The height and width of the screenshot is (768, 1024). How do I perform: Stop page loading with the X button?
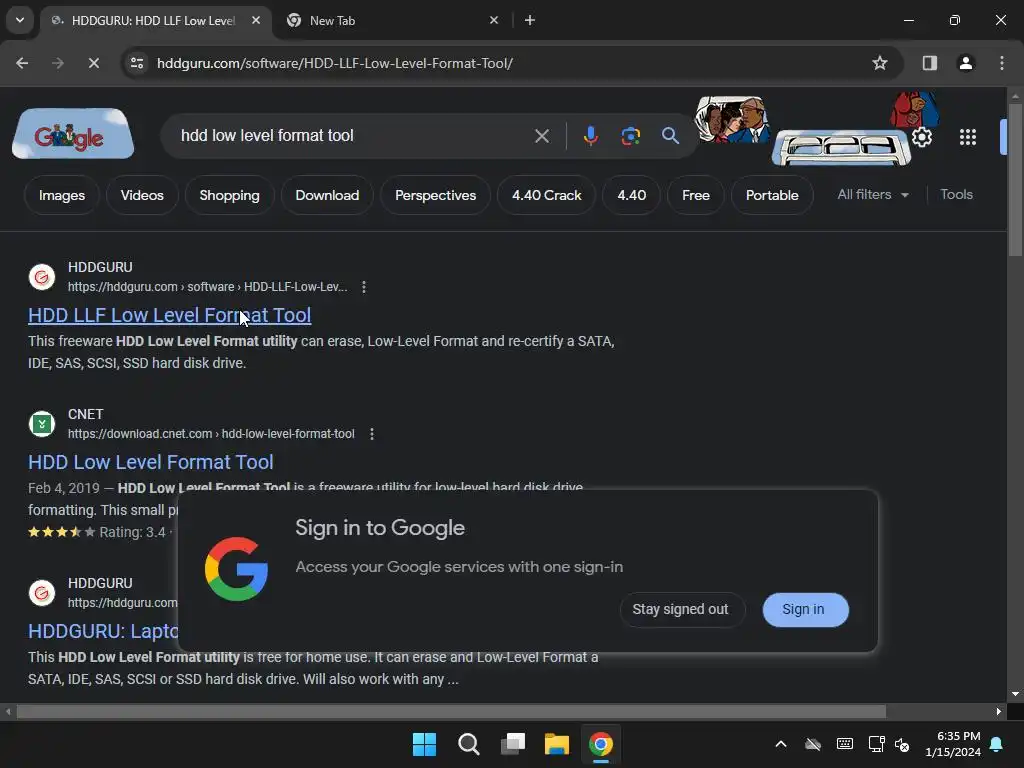click(x=93, y=63)
